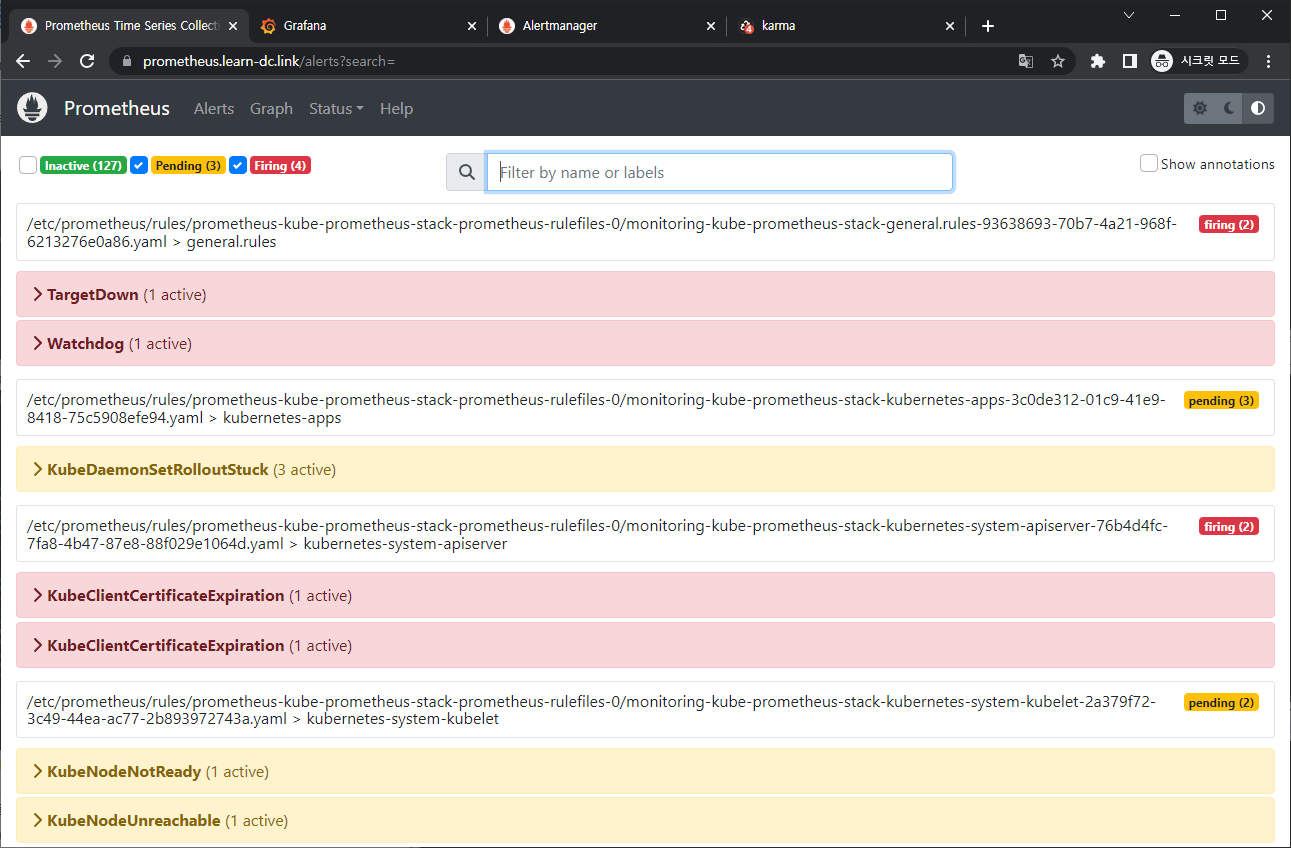This screenshot has width=1291, height=848.
Task: Open the Status dropdown menu
Action: (x=336, y=108)
